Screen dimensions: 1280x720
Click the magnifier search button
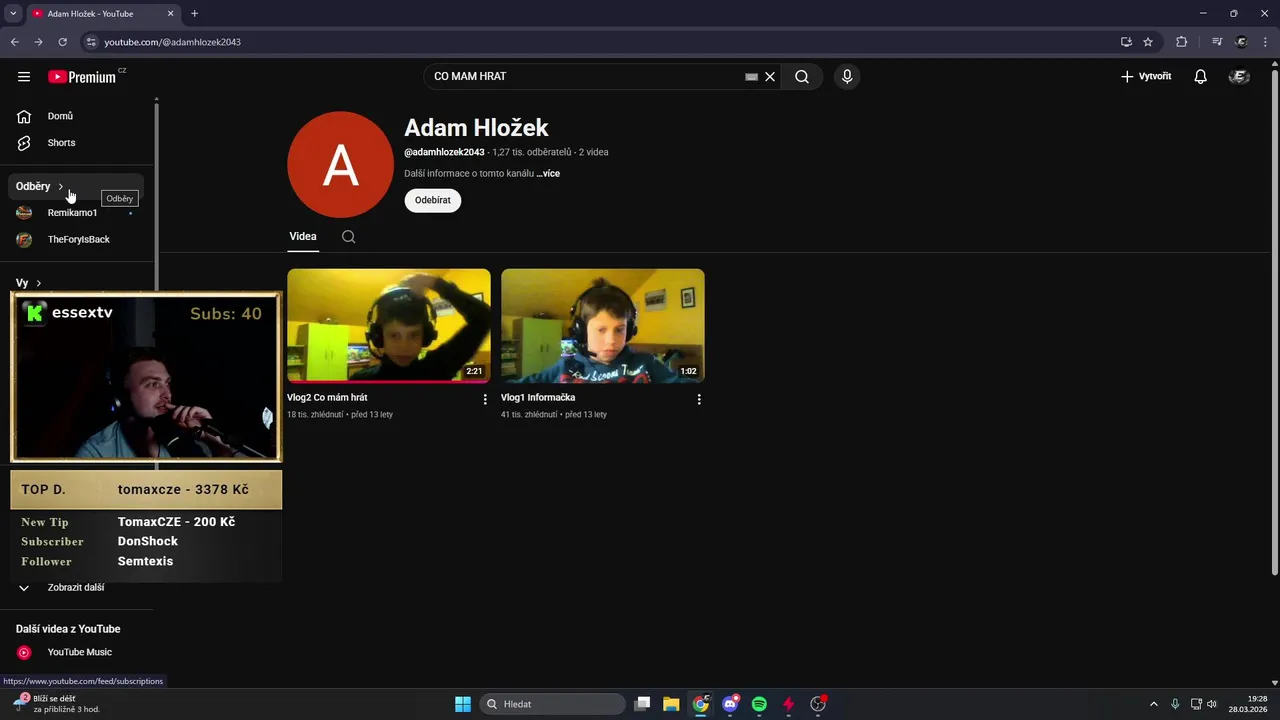coord(802,77)
